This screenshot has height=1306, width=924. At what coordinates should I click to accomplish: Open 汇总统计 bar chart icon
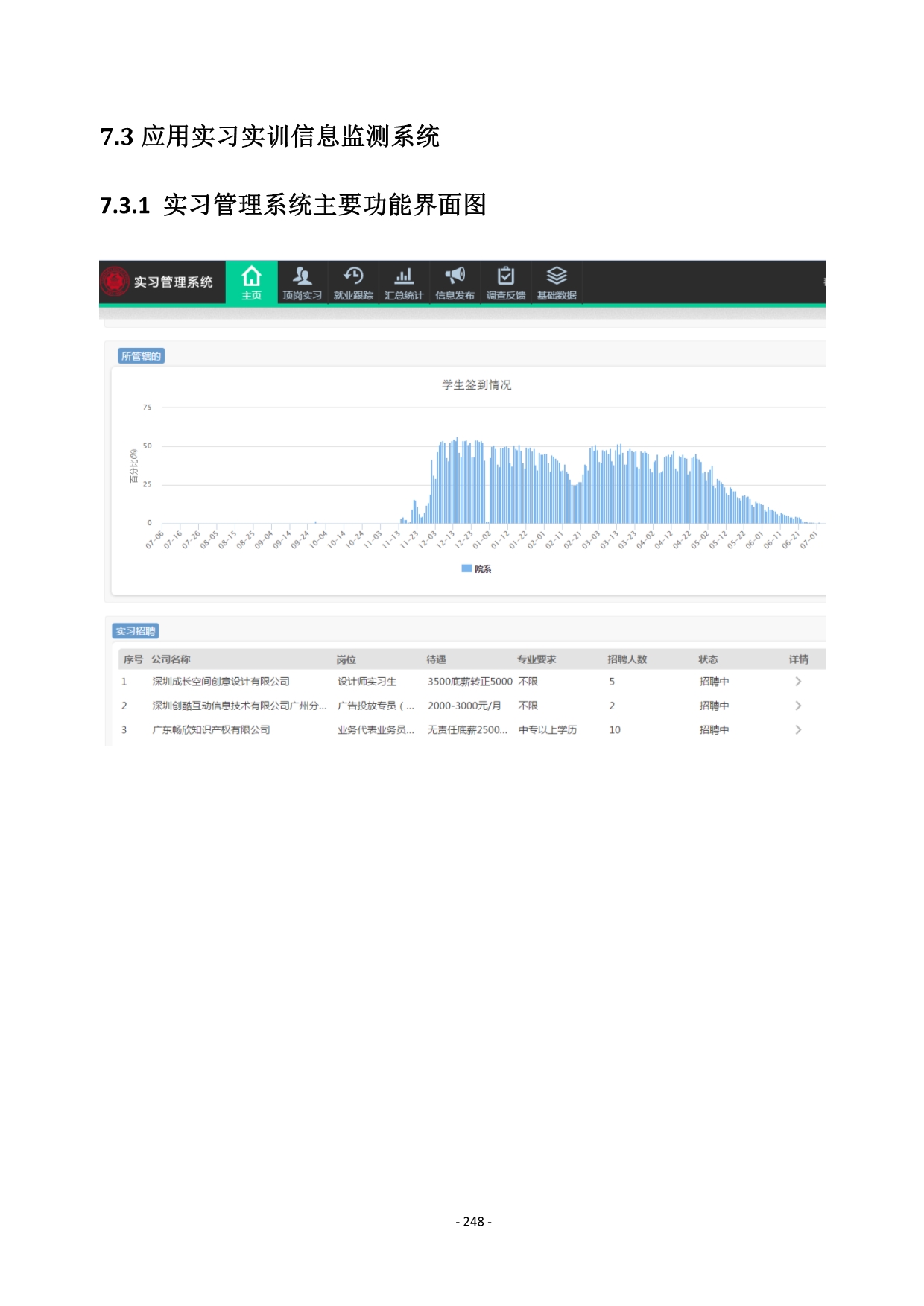[x=404, y=277]
